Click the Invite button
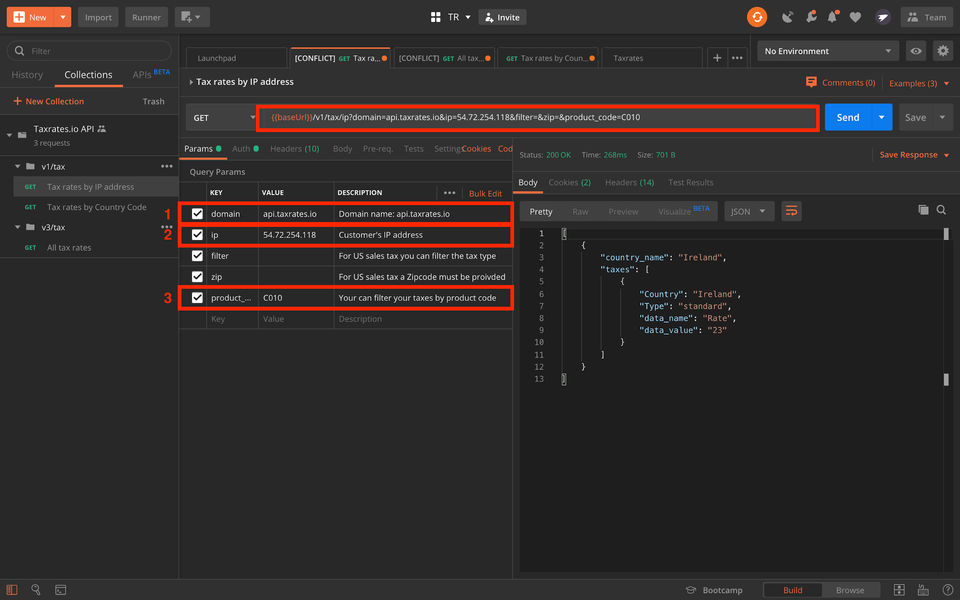This screenshot has width=960, height=600. [502, 17]
